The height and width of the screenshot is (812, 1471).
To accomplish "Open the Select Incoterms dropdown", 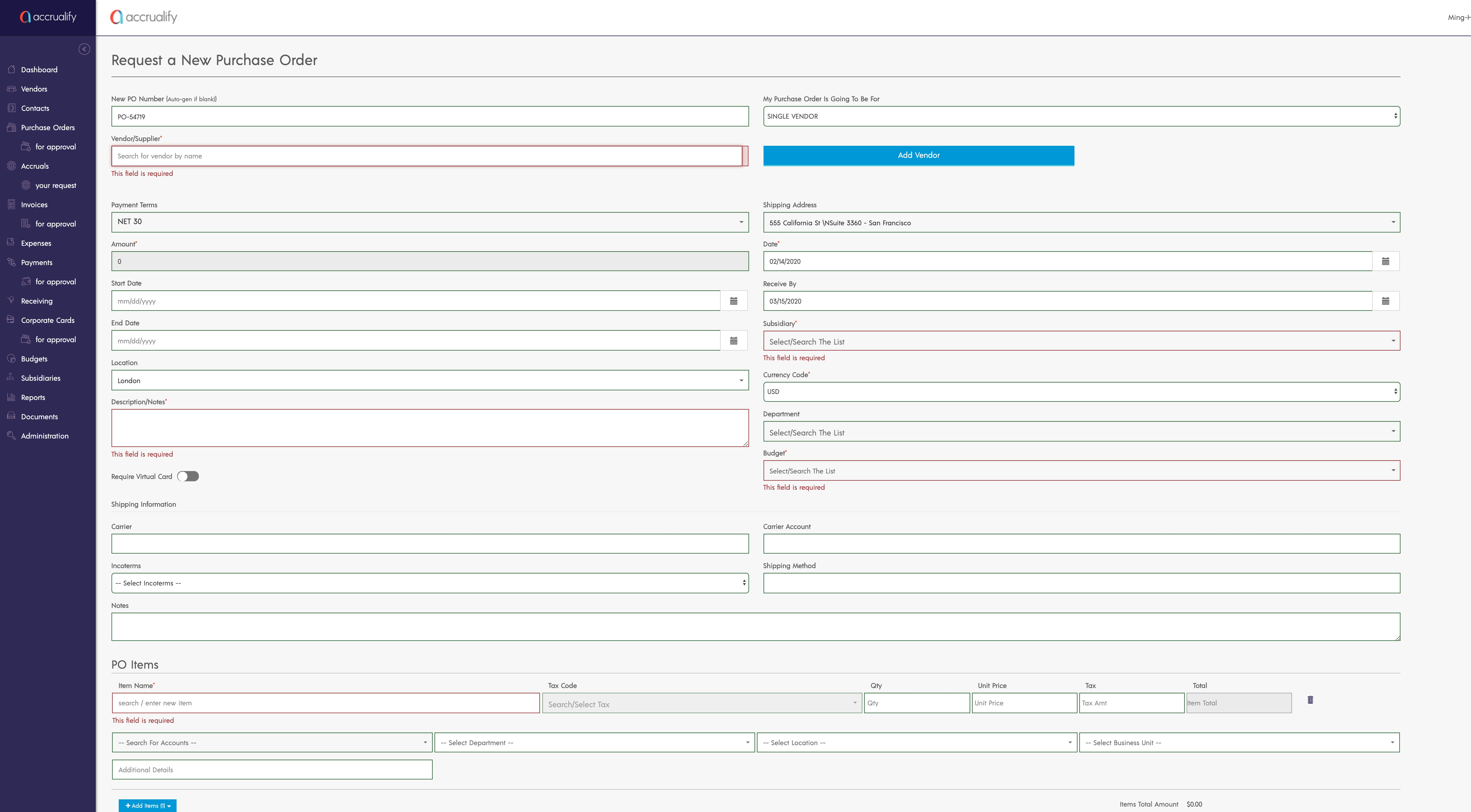I will click(429, 583).
